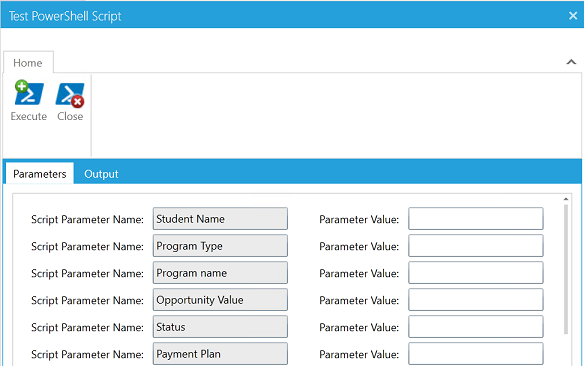Click the Status parameter name field

click(x=220, y=327)
